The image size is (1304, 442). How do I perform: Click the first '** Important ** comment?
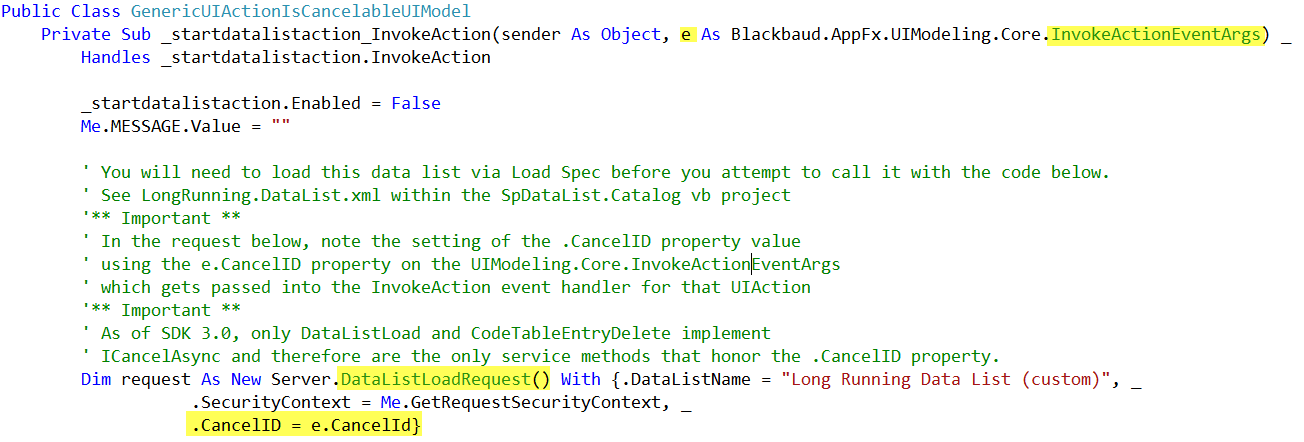(x=146, y=219)
